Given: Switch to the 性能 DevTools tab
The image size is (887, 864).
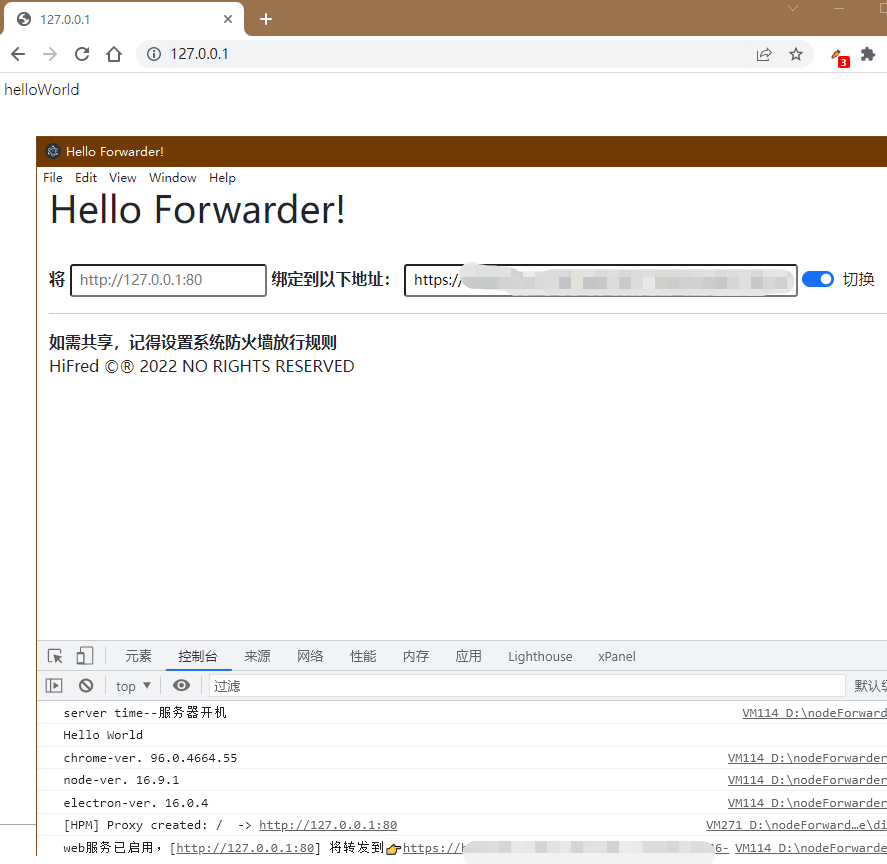Looking at the screenshot, I should [363, 656].
